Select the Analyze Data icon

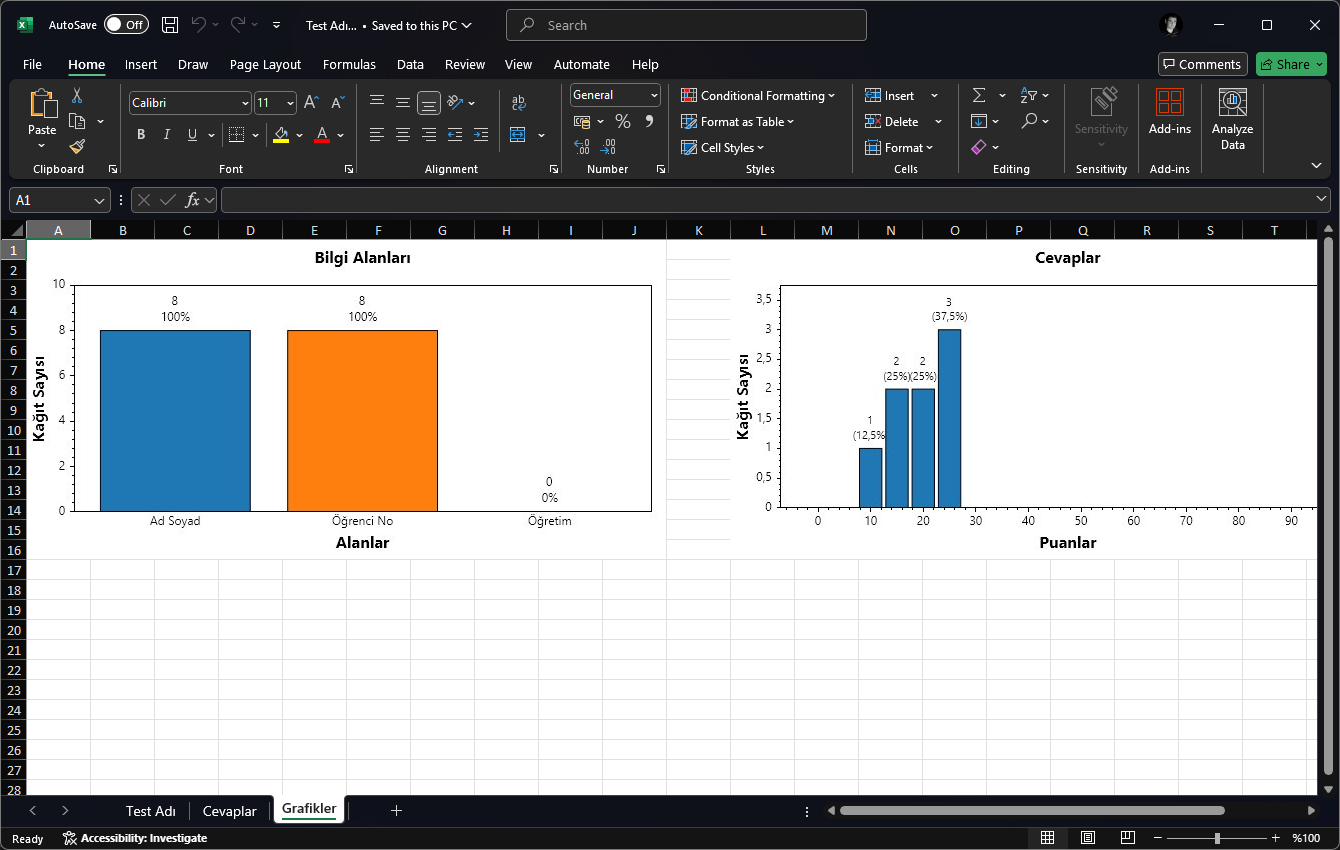pos(1232,110)
